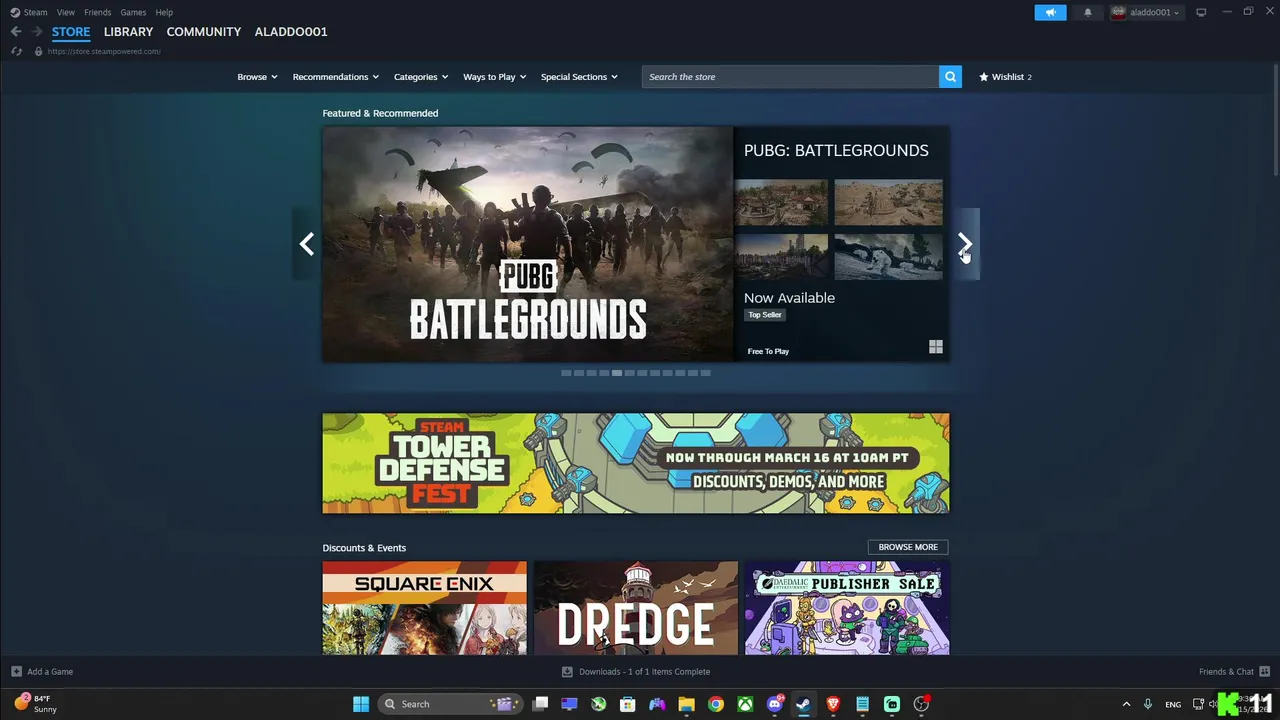Click the Windows platform icon on PUBG
The width and height of the screenshot is (1280, 720).
[x=936, y=347]
